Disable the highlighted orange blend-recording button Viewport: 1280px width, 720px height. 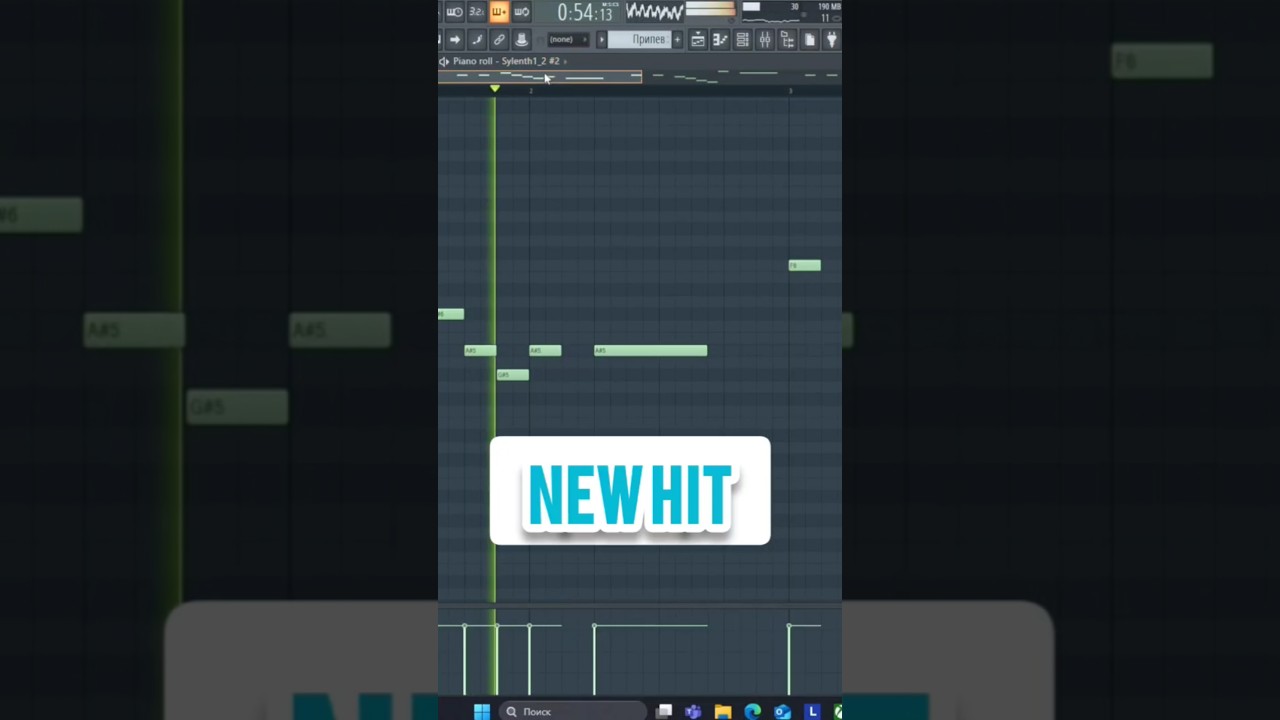498,12
